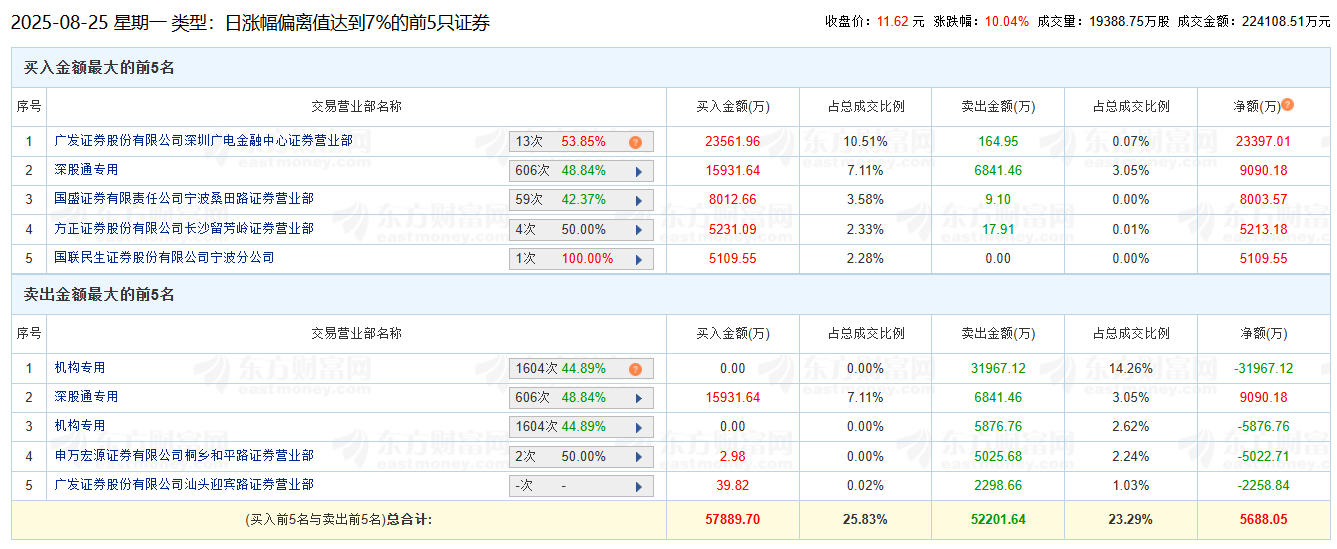Click the orange question icon in 广发证券深圳 row
This screenshot has width=1337, height=549.
(x=635, y=142)
